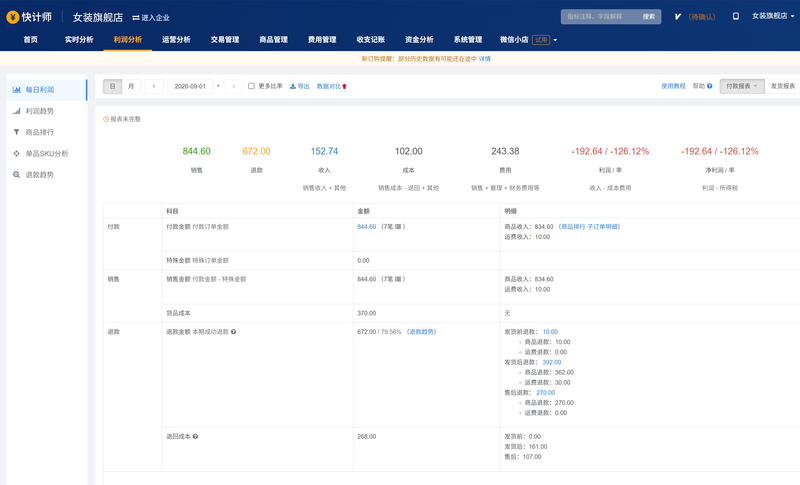Expand the 微信小店 menu arrow
This screenshot has width=800, height=485.
click(555, 40)
